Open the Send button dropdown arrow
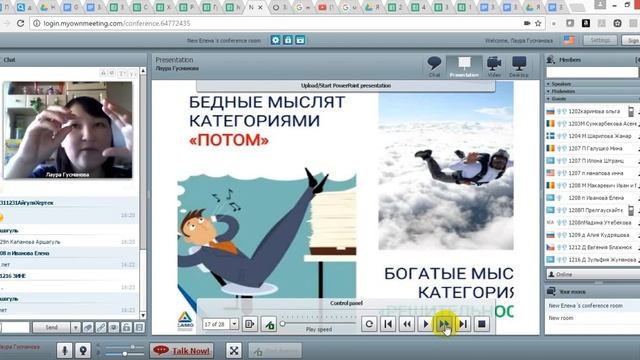 tap(76, 327)
